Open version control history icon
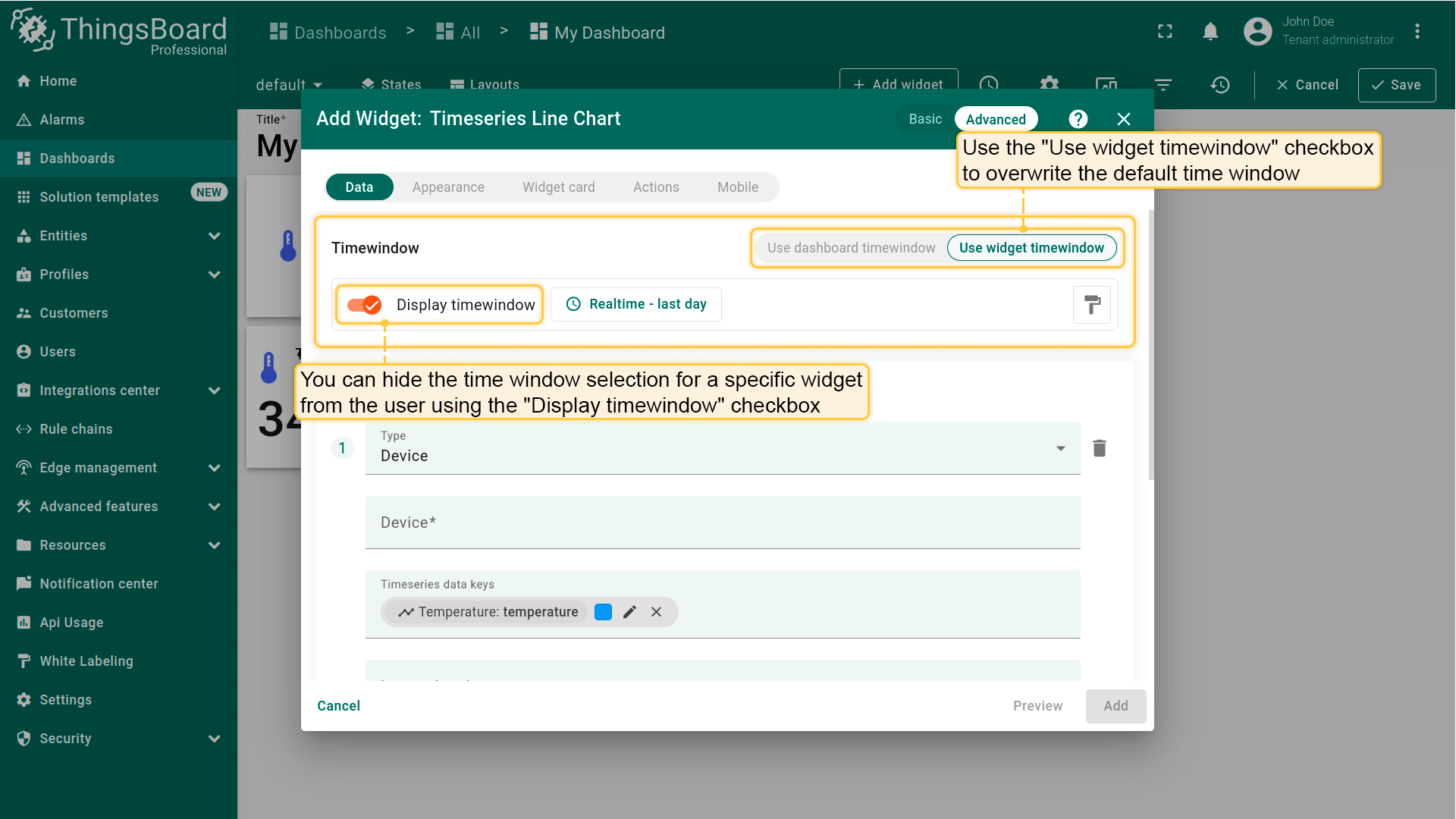This screenshot has width=1456, height=819. pos(1219,85)
